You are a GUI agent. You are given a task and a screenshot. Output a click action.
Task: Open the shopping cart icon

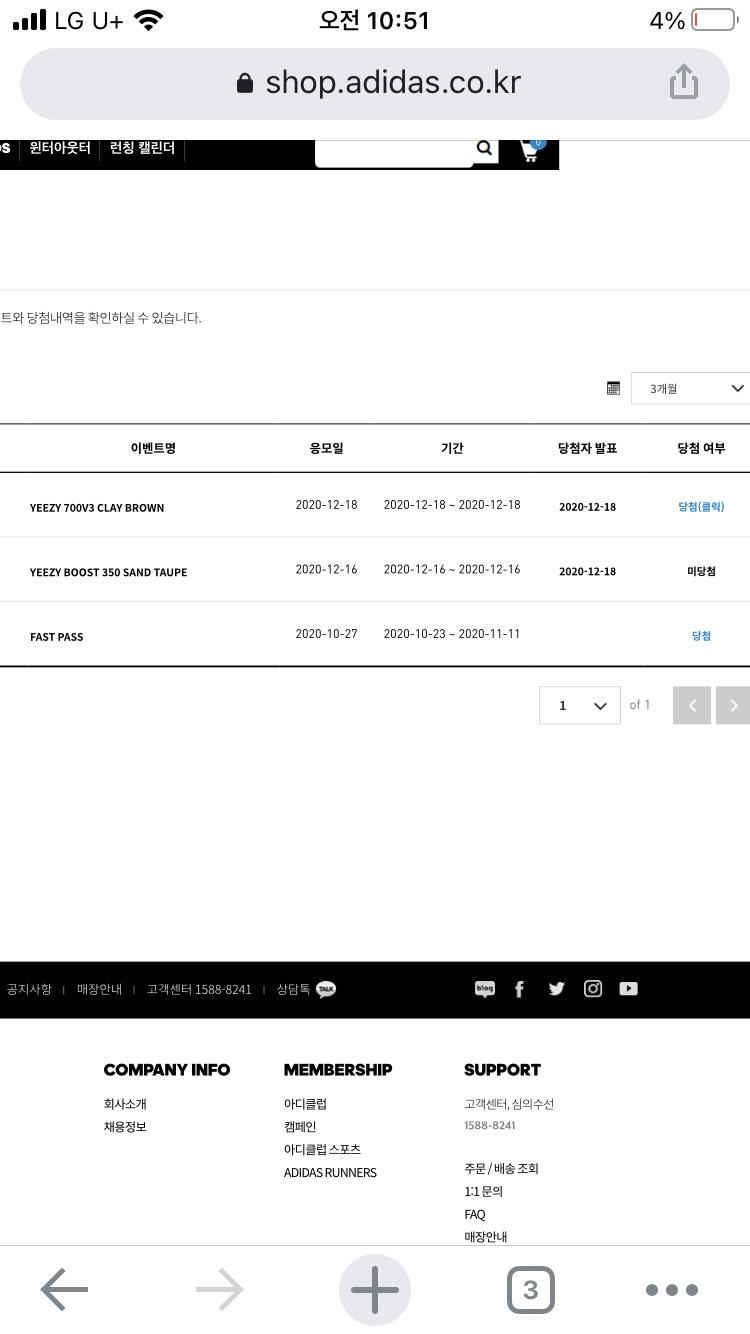pyautogui.click(x=531, y=149)
